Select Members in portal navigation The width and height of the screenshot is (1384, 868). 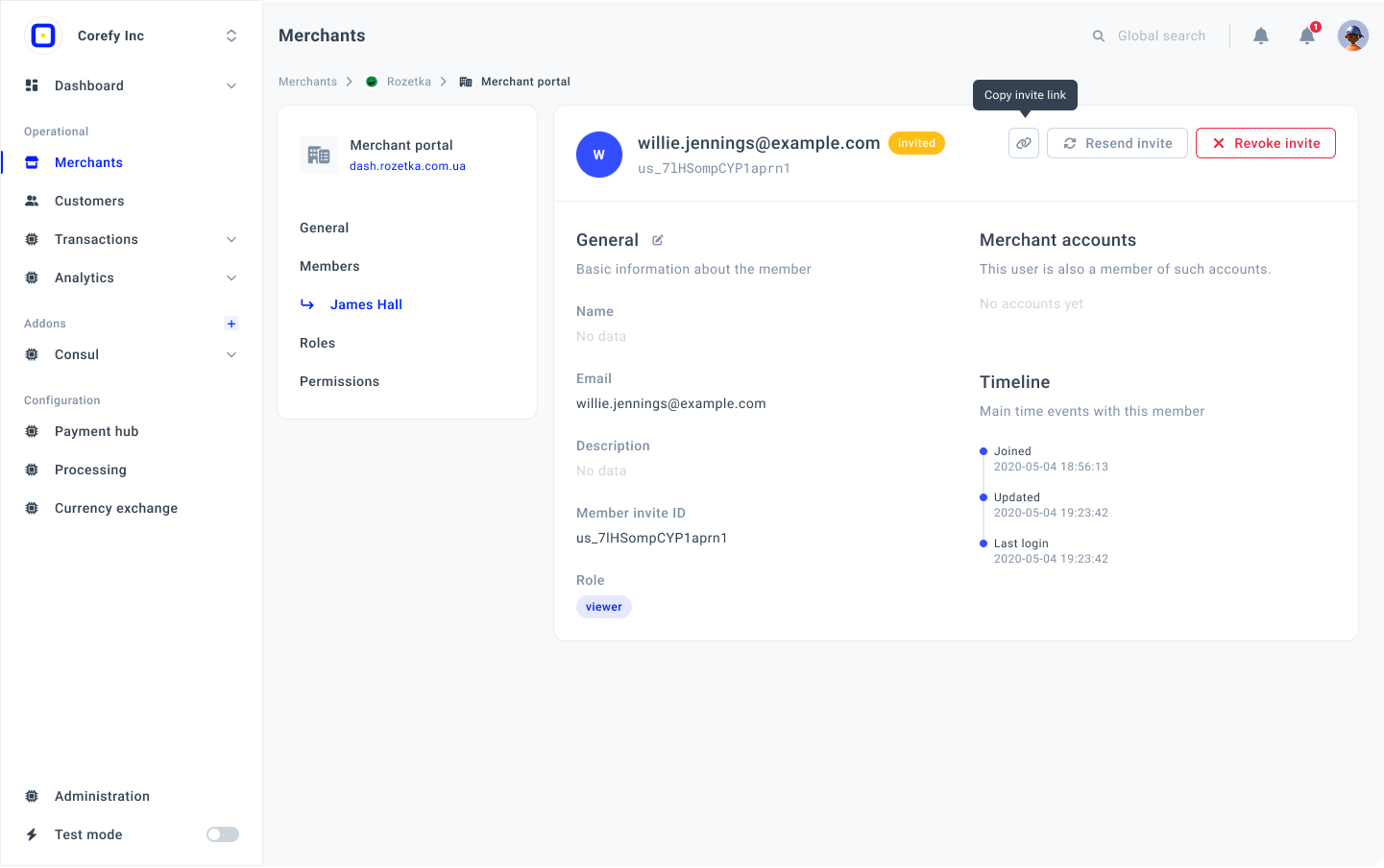pyautogui.click(x=329, y=266)
